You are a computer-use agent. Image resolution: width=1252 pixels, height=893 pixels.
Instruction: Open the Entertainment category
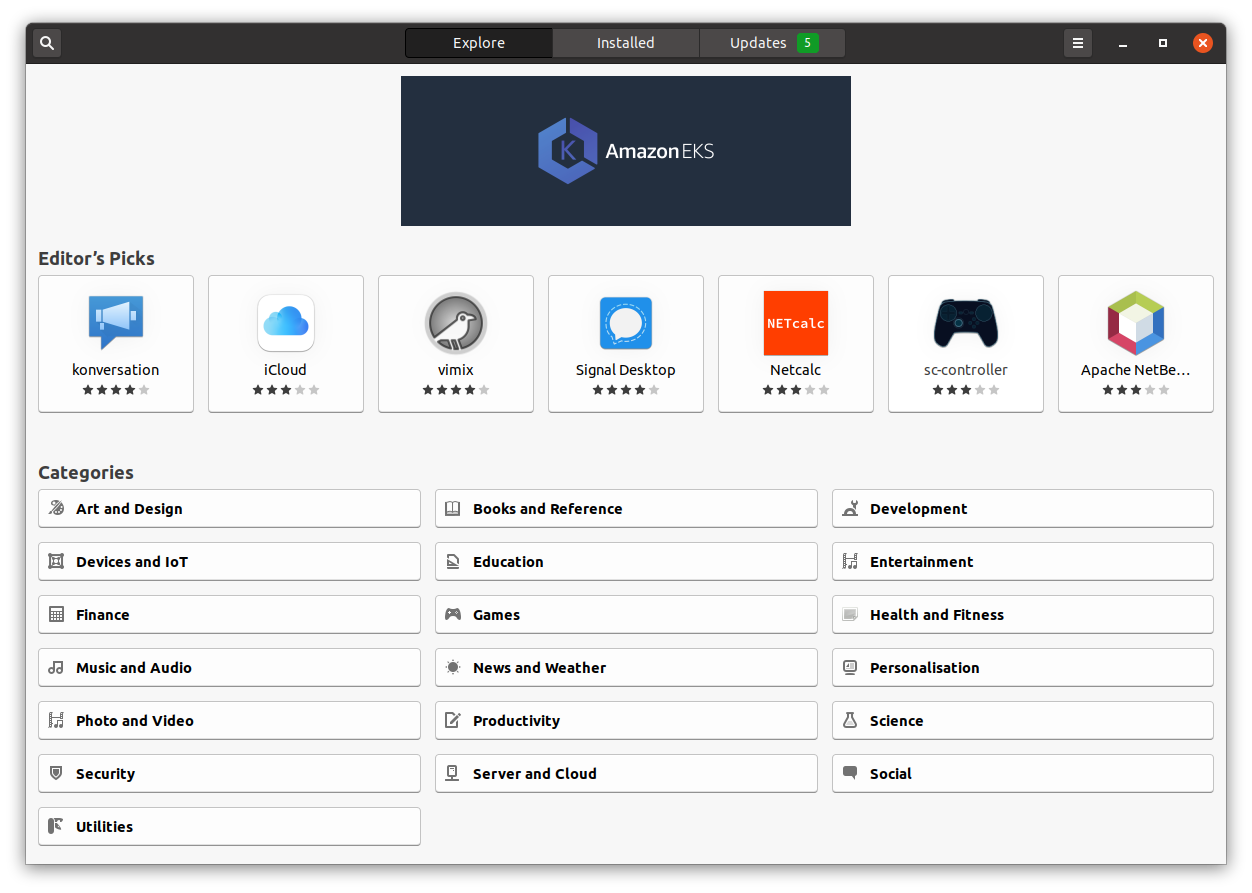pyautogui.click(x=1023, y=561)
